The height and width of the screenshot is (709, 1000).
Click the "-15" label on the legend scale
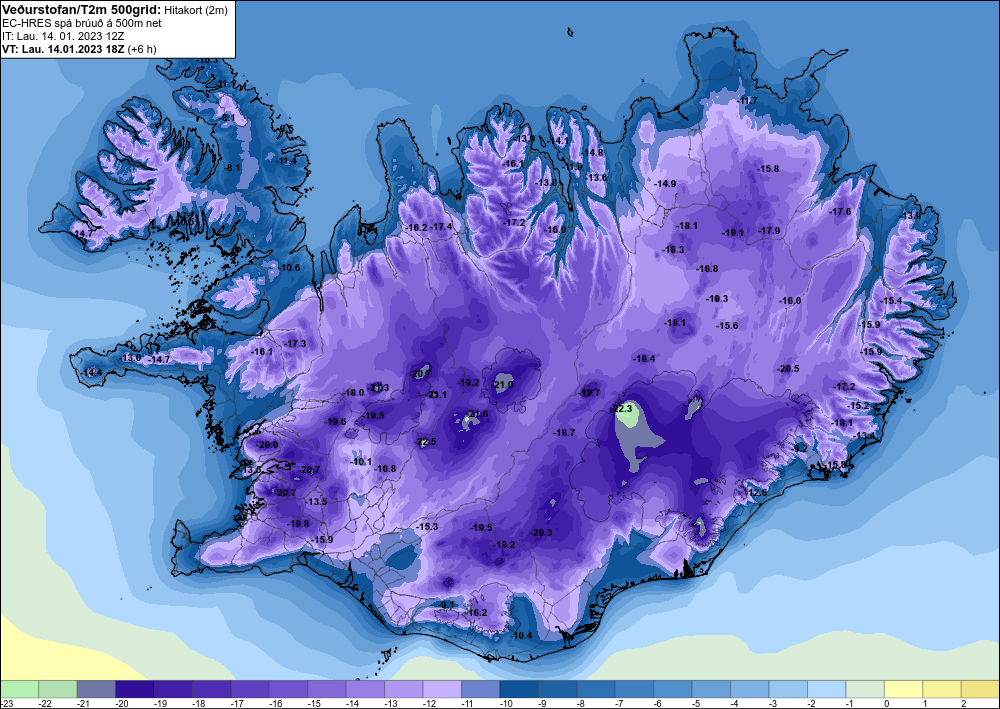pos(312,703)
